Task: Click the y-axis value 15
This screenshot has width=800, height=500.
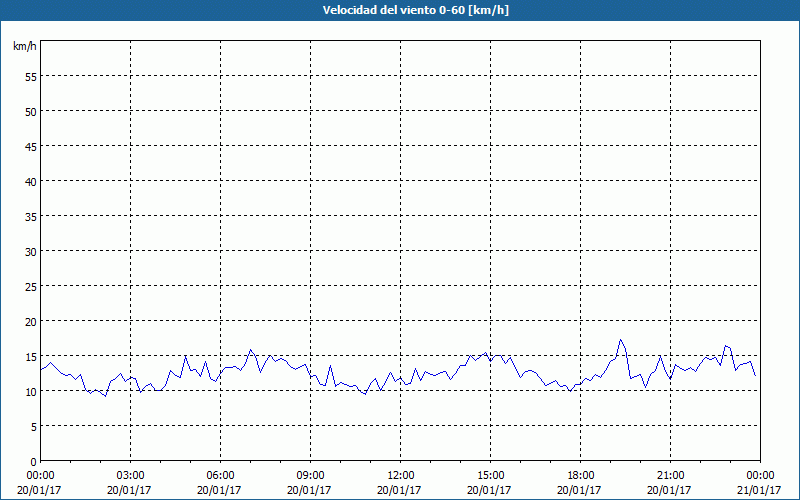Action: (31, 356)
